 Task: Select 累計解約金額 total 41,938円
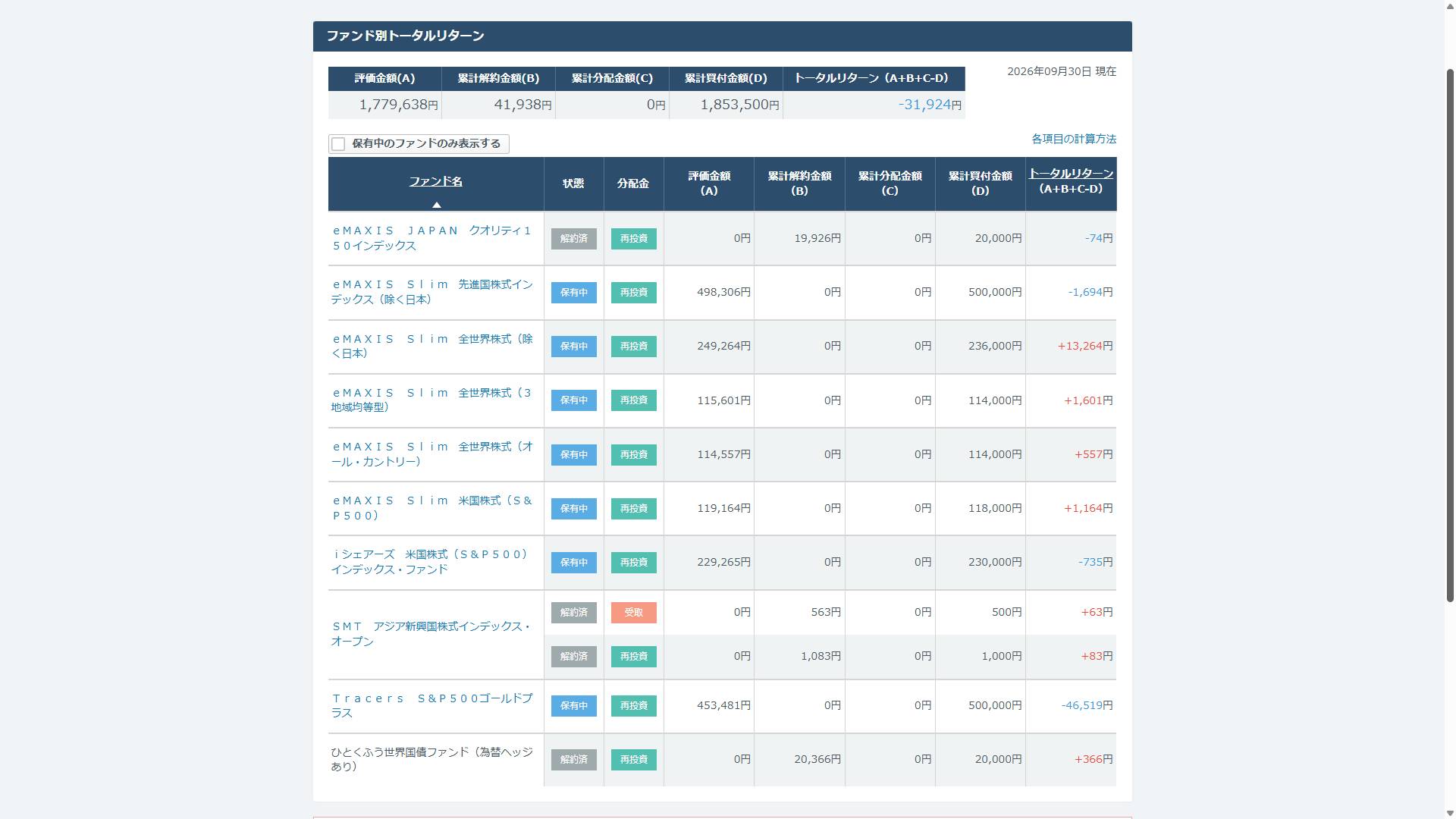tap(523, 105)
